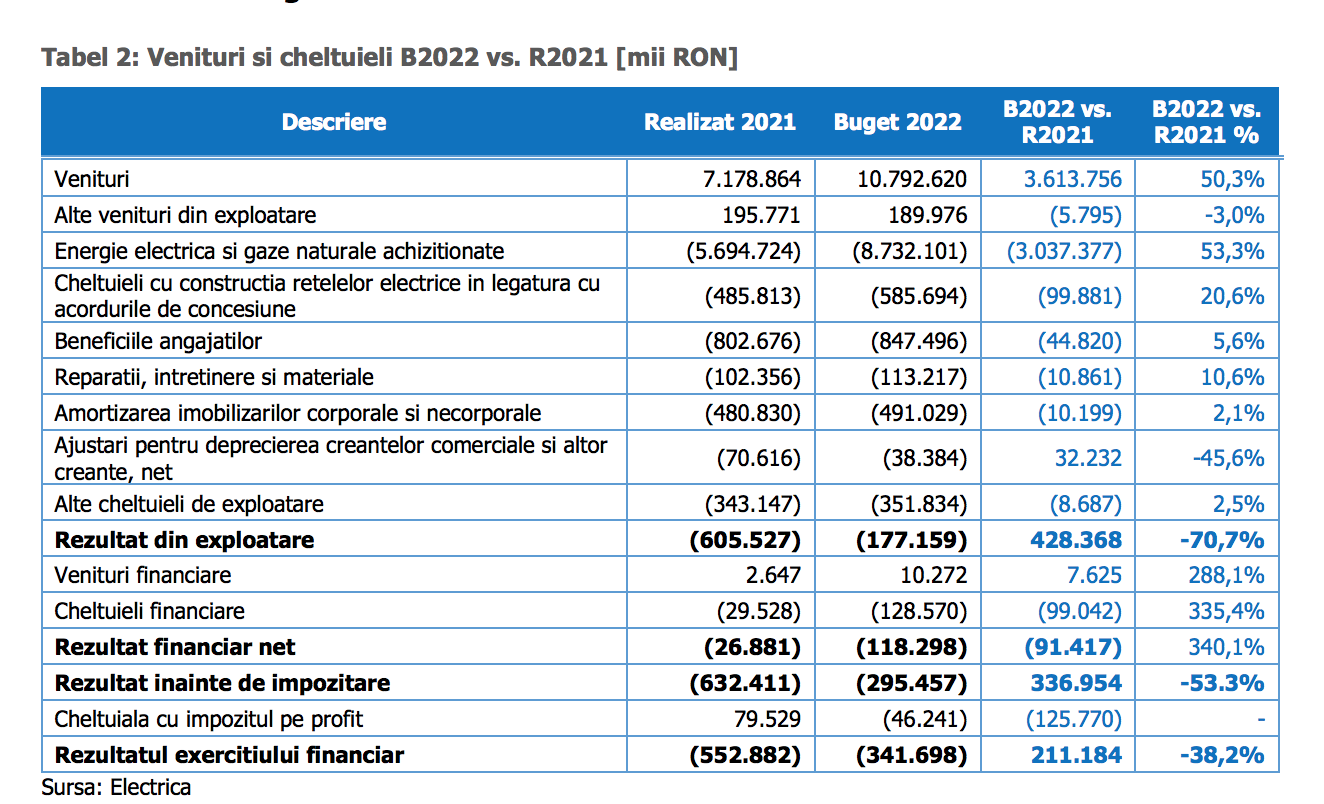The image size is (1324, 804).
Task: Click the bold 428.368 value
Action: 1076,540
